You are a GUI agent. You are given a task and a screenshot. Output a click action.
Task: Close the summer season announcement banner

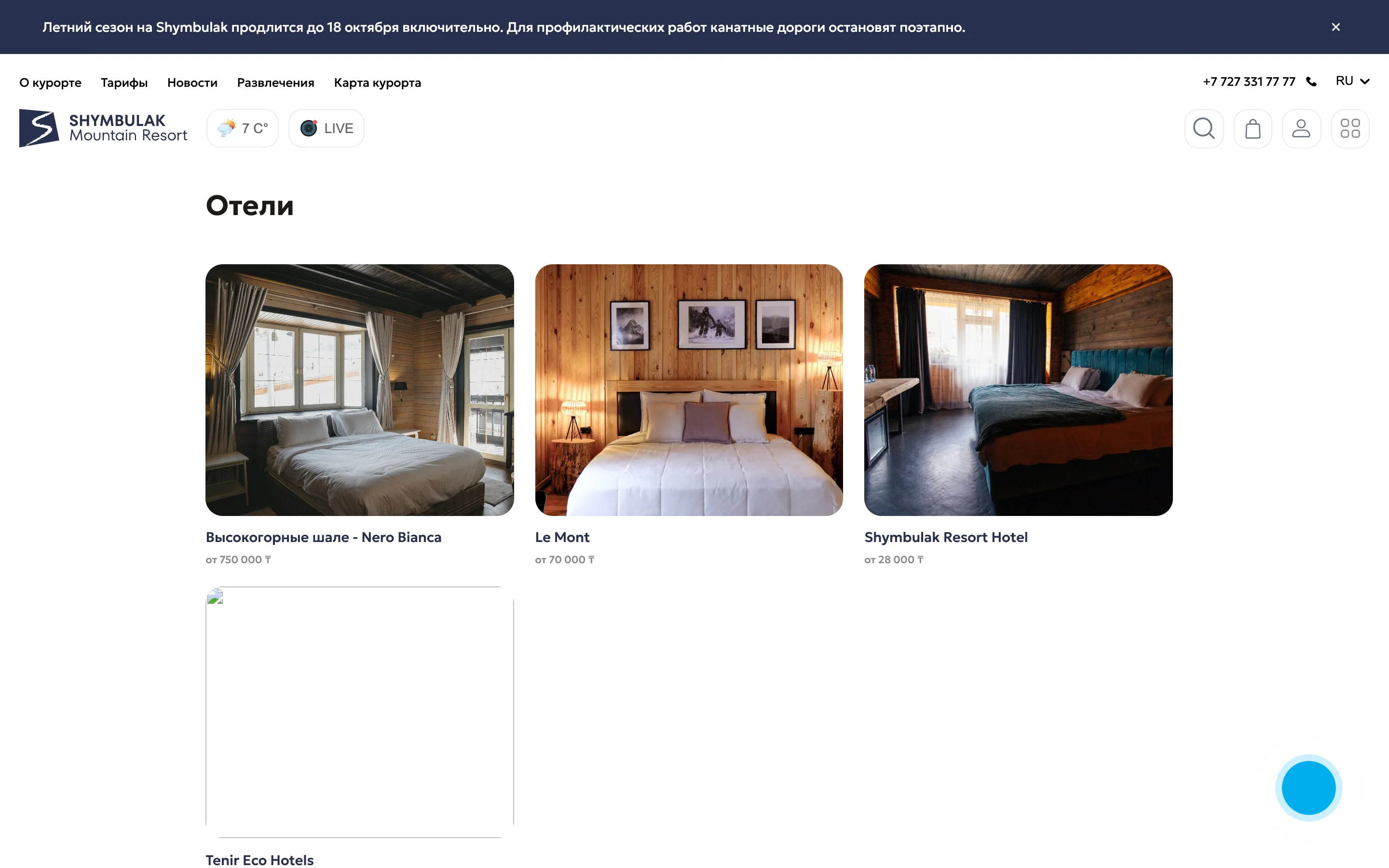1335,27
